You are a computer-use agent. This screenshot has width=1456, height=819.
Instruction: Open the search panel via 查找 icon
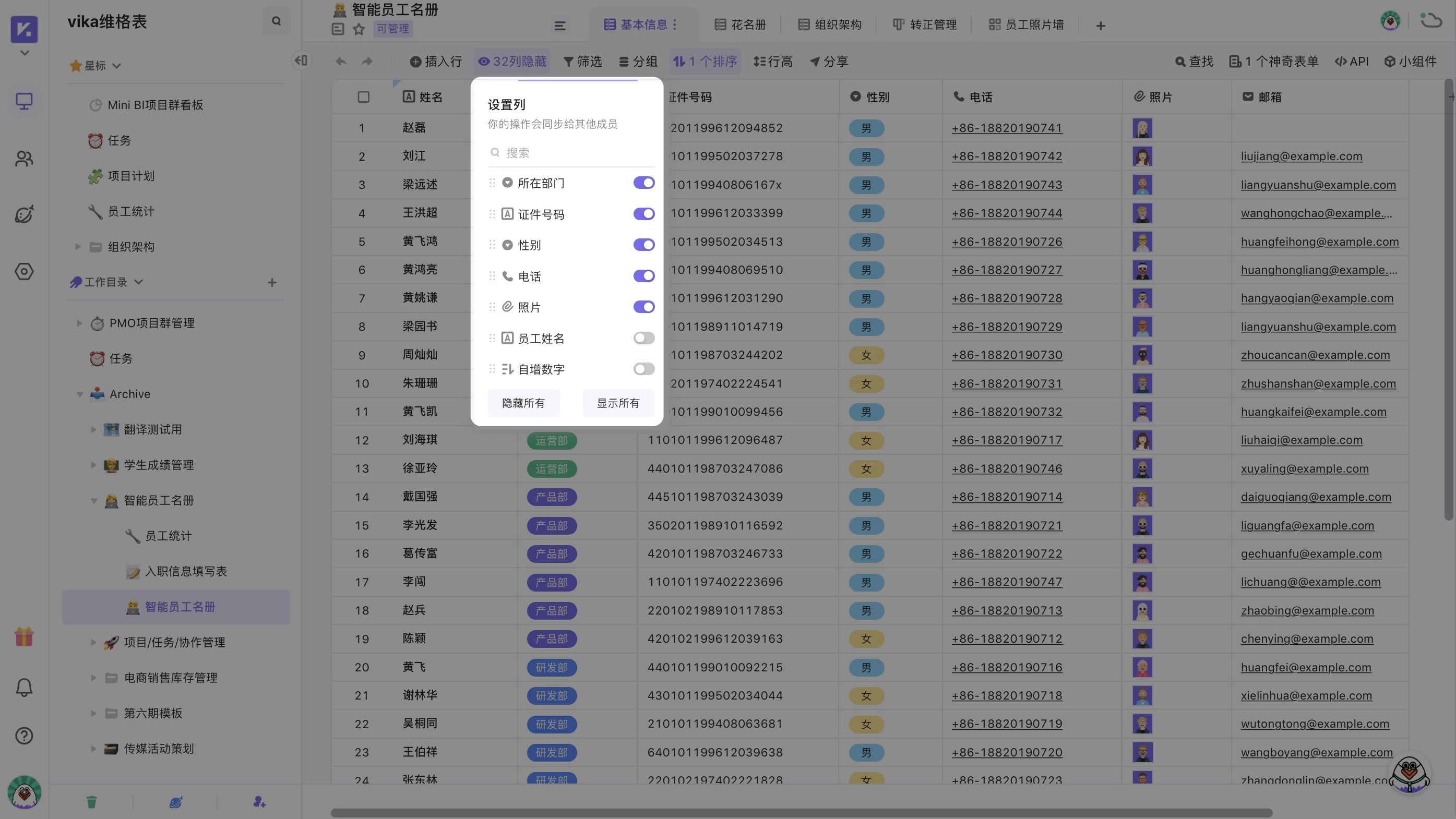click(x=1193, y=61)
